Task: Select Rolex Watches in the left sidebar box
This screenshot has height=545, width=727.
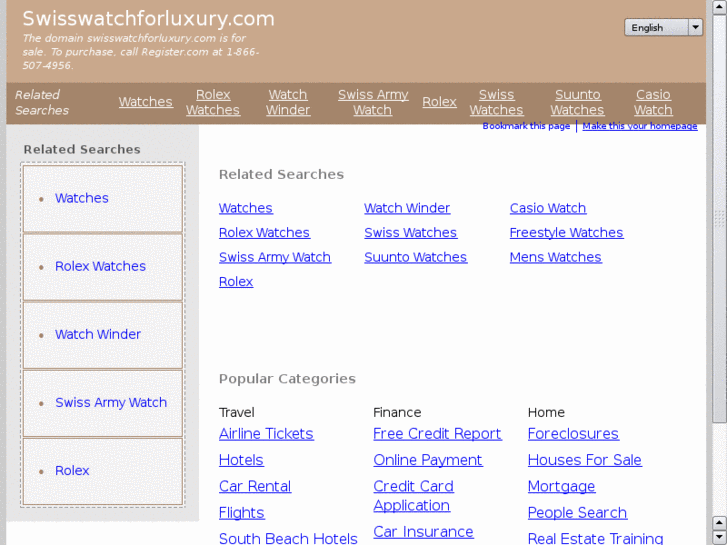Action: pyautogui.click(x=100, y=266)
